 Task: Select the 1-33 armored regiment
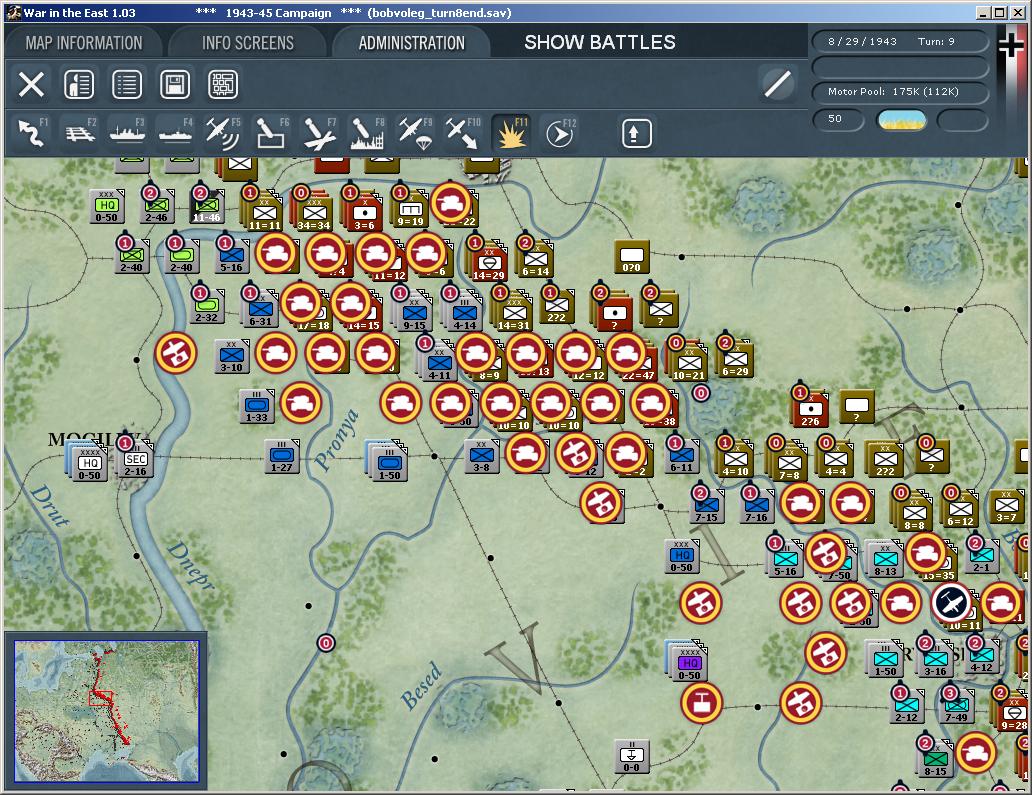point(257,406)
